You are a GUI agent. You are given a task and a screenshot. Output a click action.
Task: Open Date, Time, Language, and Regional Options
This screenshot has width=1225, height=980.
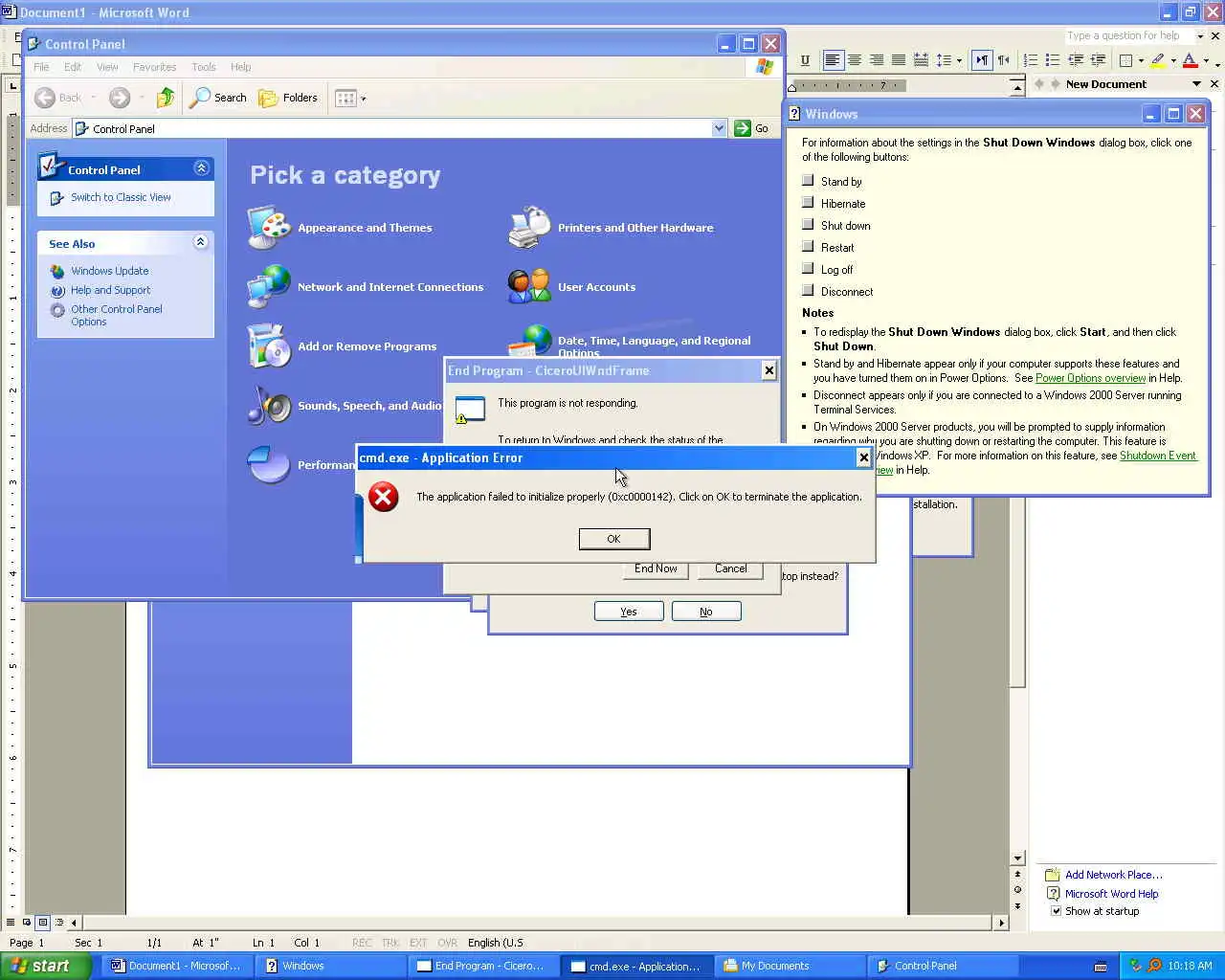click(x=629, y=341)
